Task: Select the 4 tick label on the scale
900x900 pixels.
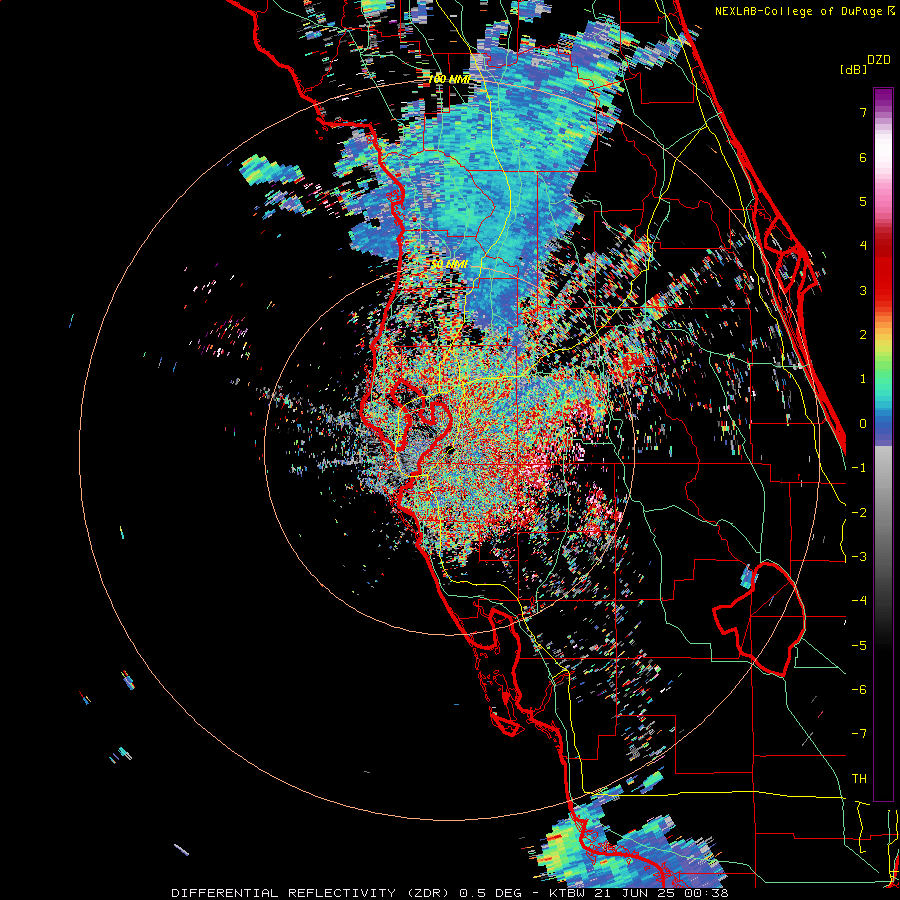Action: click(x=863, y=246)
